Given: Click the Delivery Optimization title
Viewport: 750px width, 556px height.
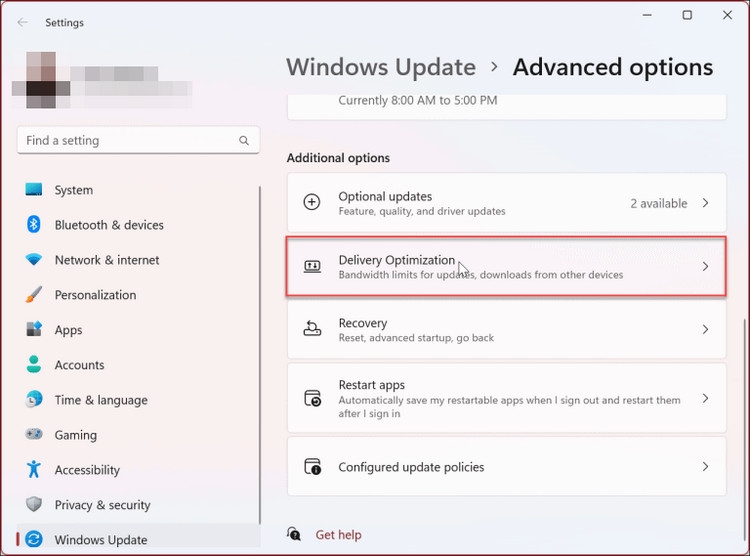Looking at the screenshot, I should click(397, 260).
